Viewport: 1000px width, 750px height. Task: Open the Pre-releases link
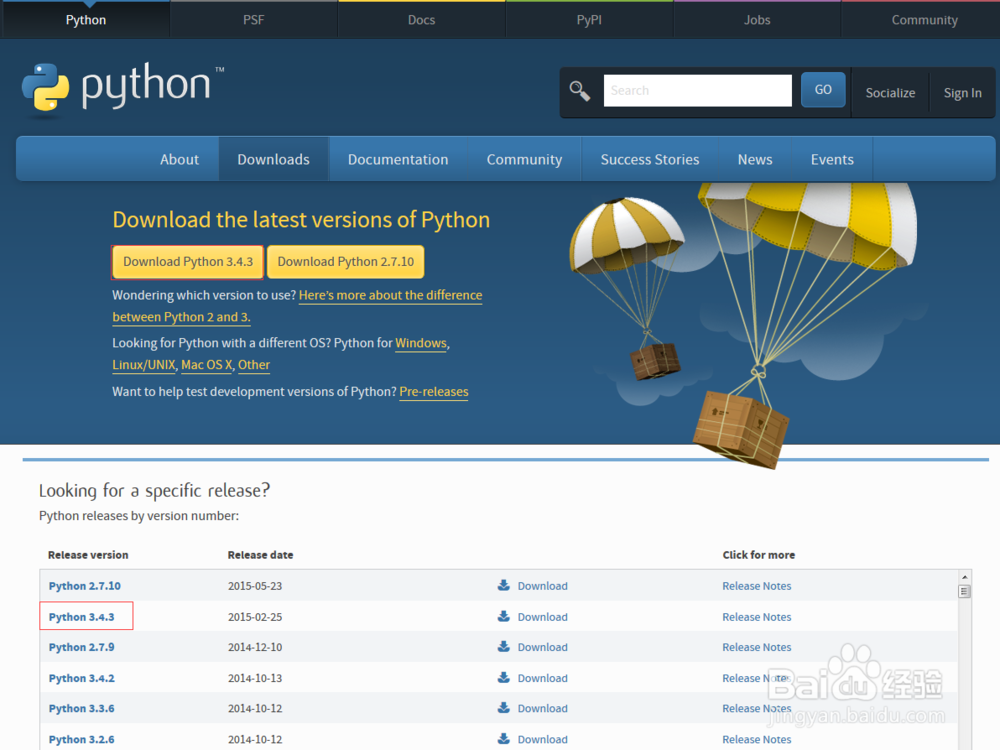pos(434,392)
